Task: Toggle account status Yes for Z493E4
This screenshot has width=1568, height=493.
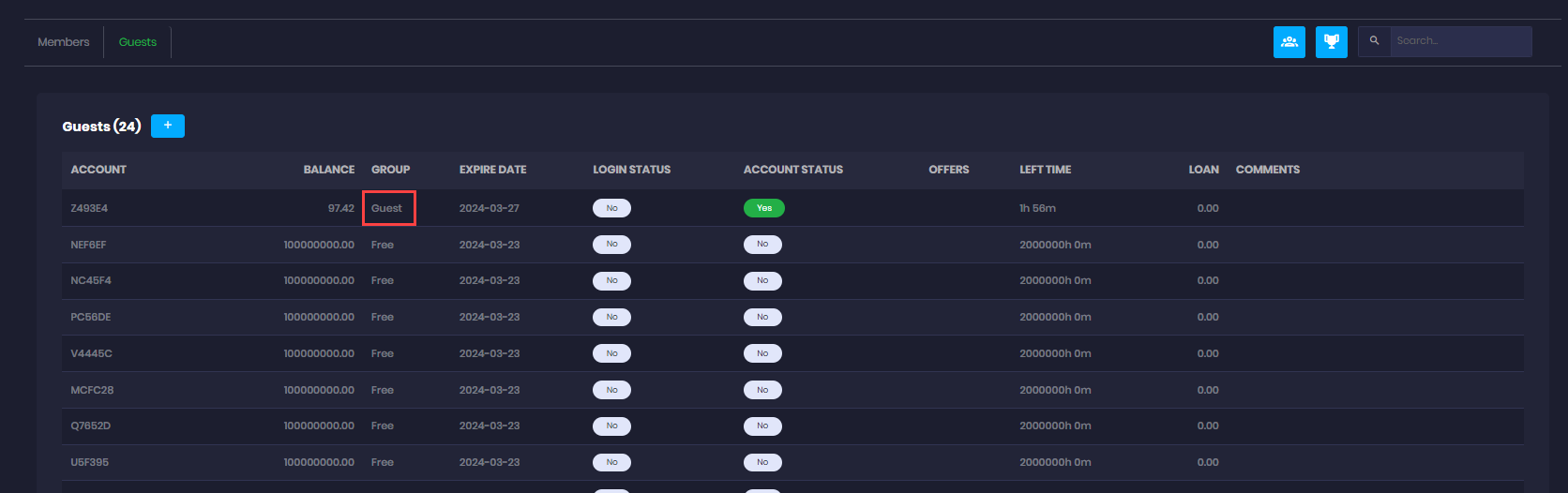Action: point(763,208)
